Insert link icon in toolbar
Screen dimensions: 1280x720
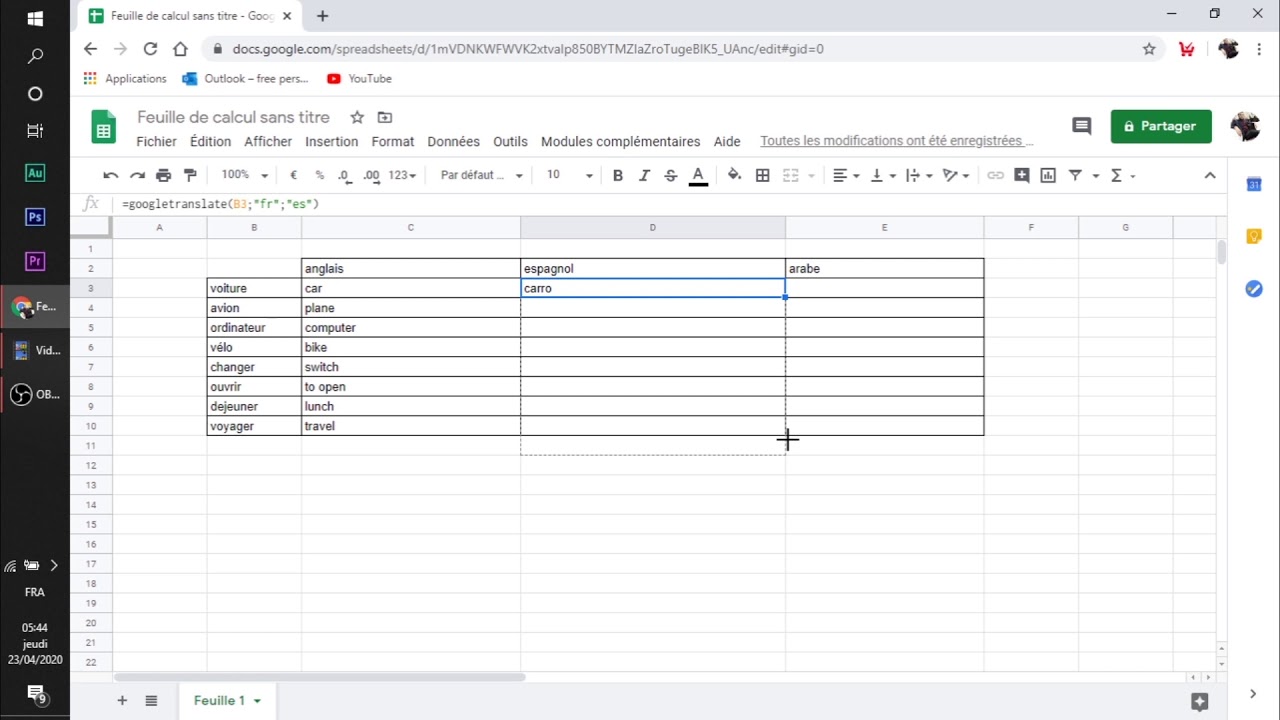tap(995, 175)
